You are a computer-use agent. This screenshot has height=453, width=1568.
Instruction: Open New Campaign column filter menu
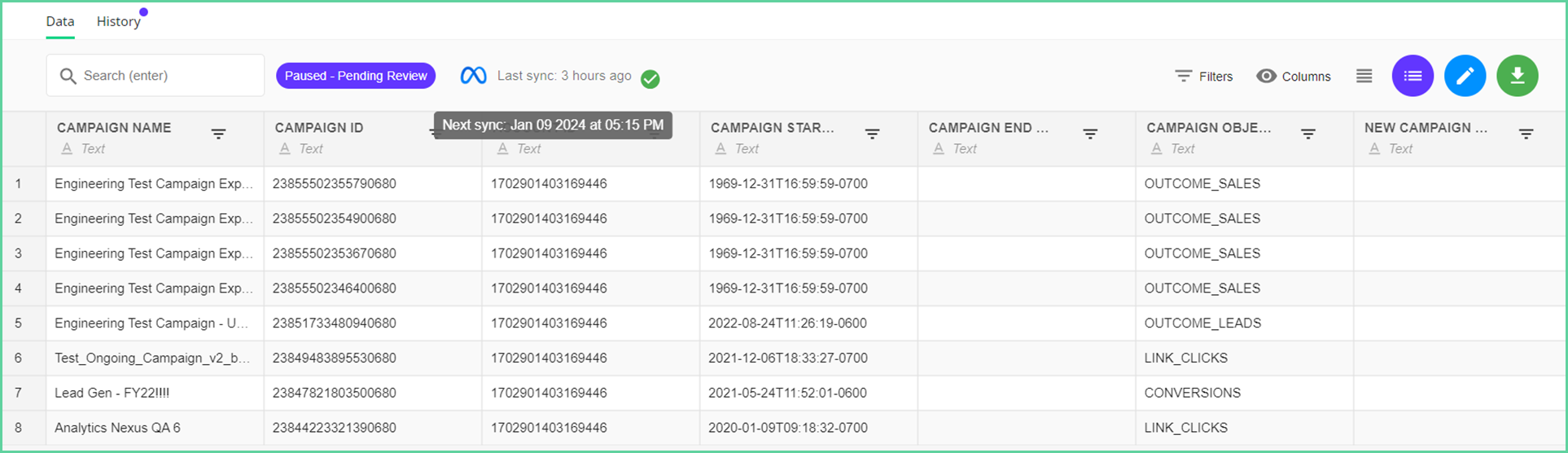pyautogui.click(x=1526, y=134)
